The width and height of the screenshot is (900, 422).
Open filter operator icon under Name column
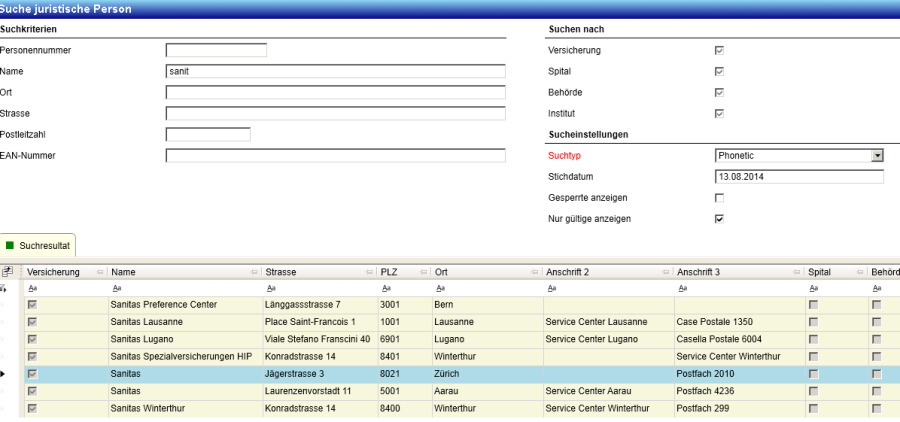click(117, 288)
